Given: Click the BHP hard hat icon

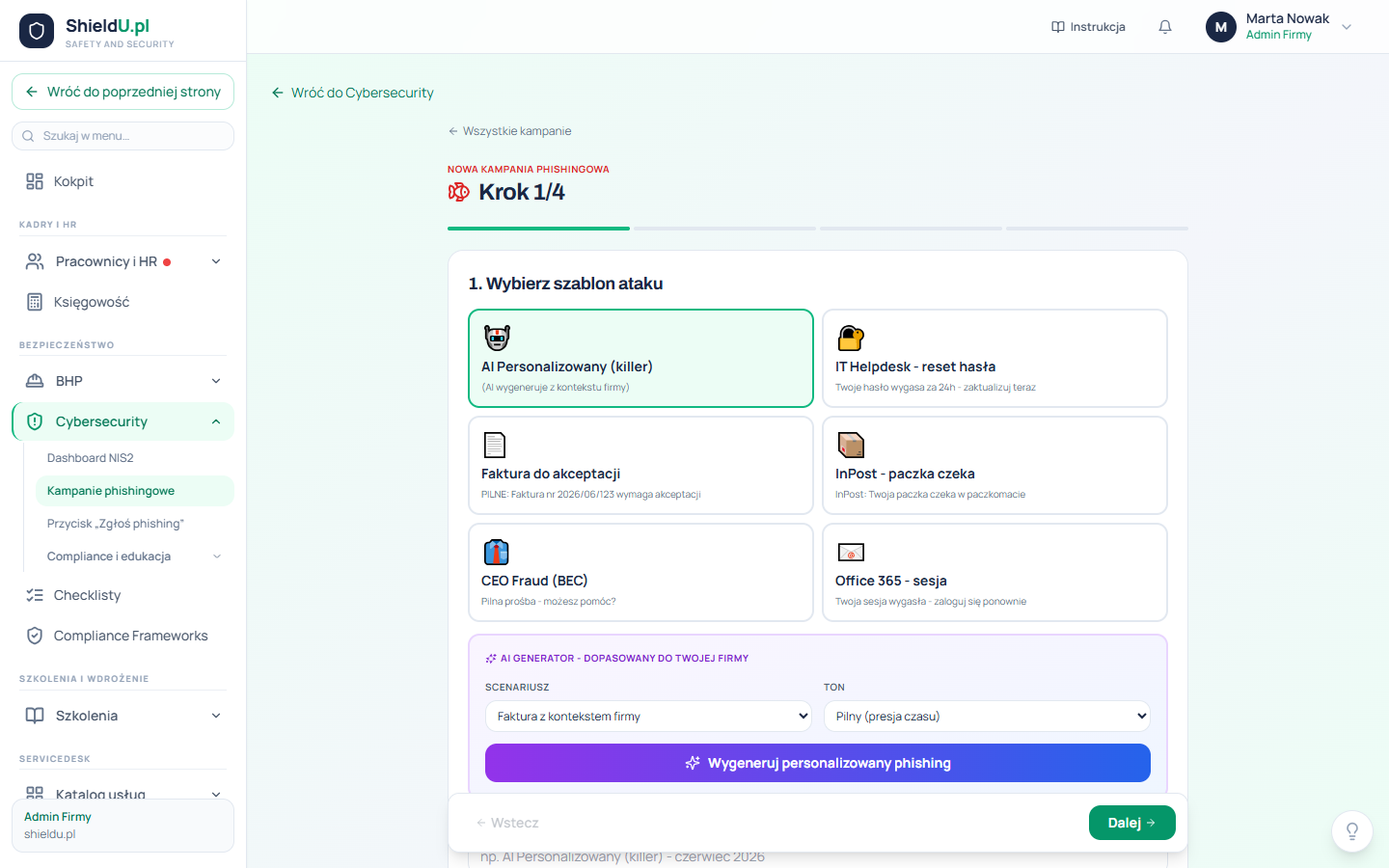Looking at the screenshot, I should click(x=35, y=381).
